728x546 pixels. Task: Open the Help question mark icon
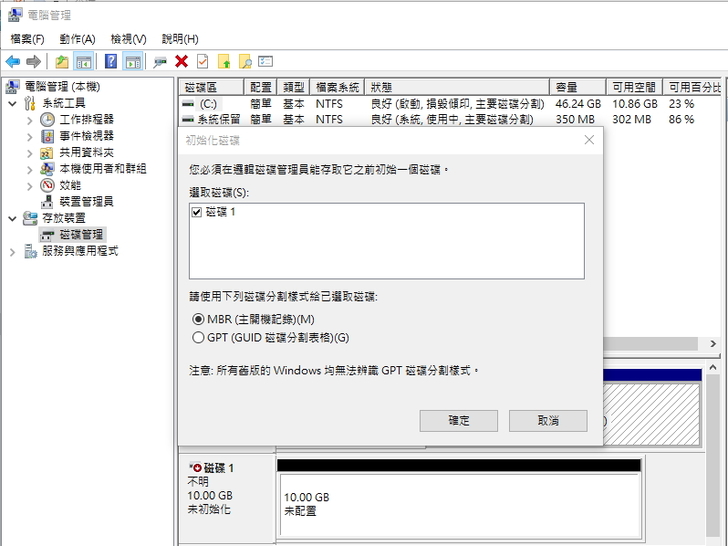[110, 61]
